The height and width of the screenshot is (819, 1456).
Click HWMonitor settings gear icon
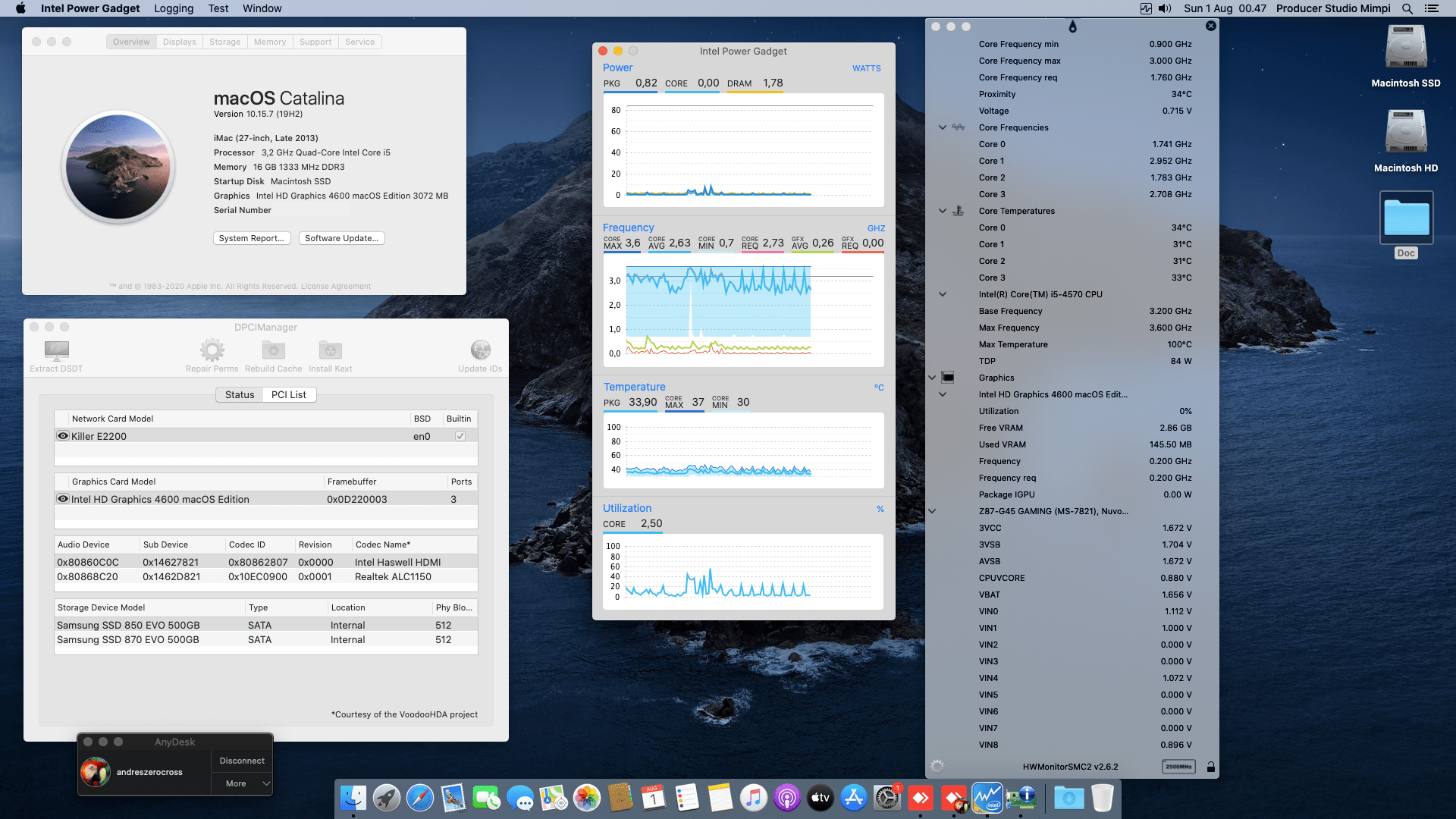tap(937, 766)
